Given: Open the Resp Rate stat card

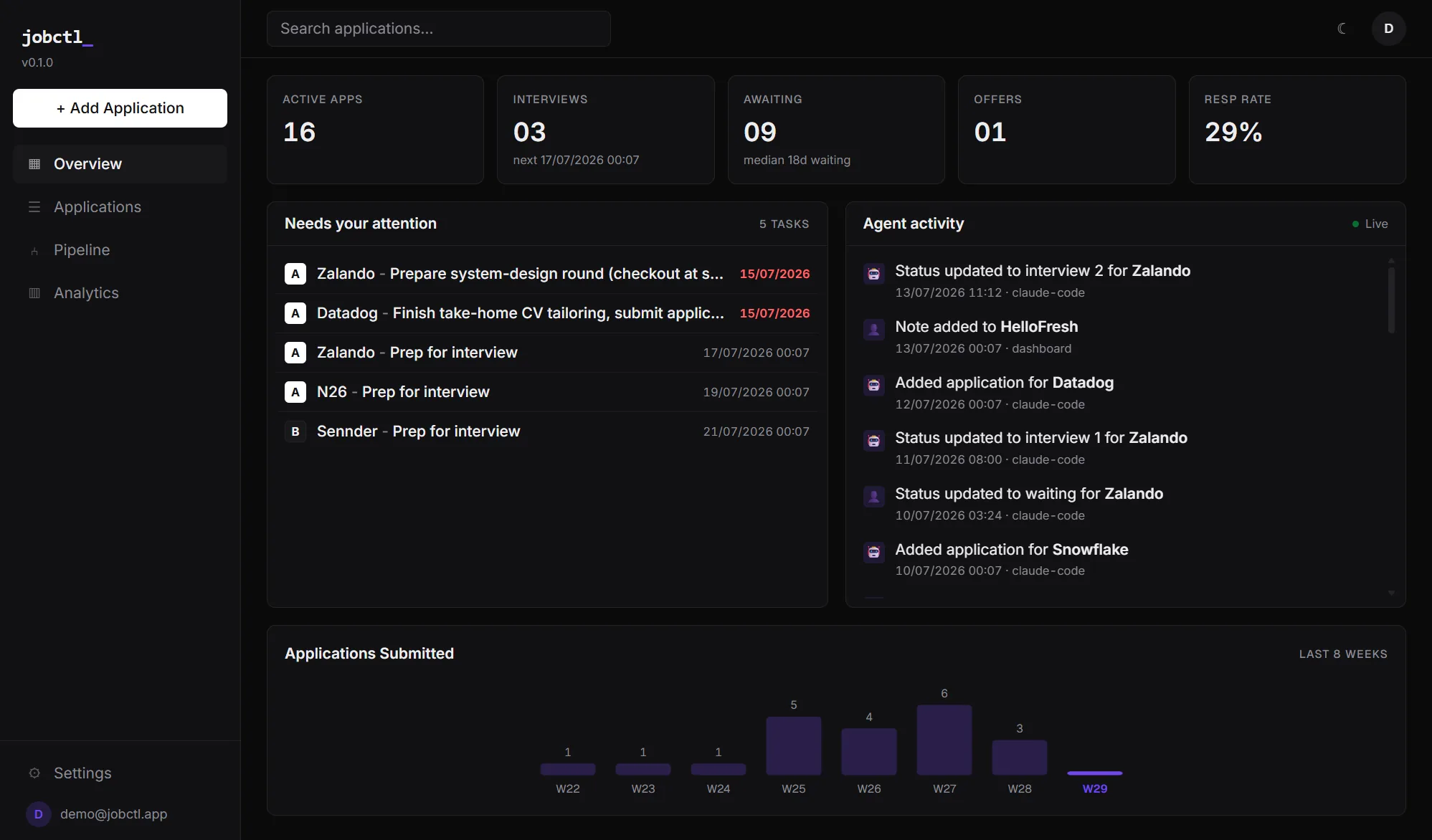Looking at the screenshot, I should tap(1297, 130).
